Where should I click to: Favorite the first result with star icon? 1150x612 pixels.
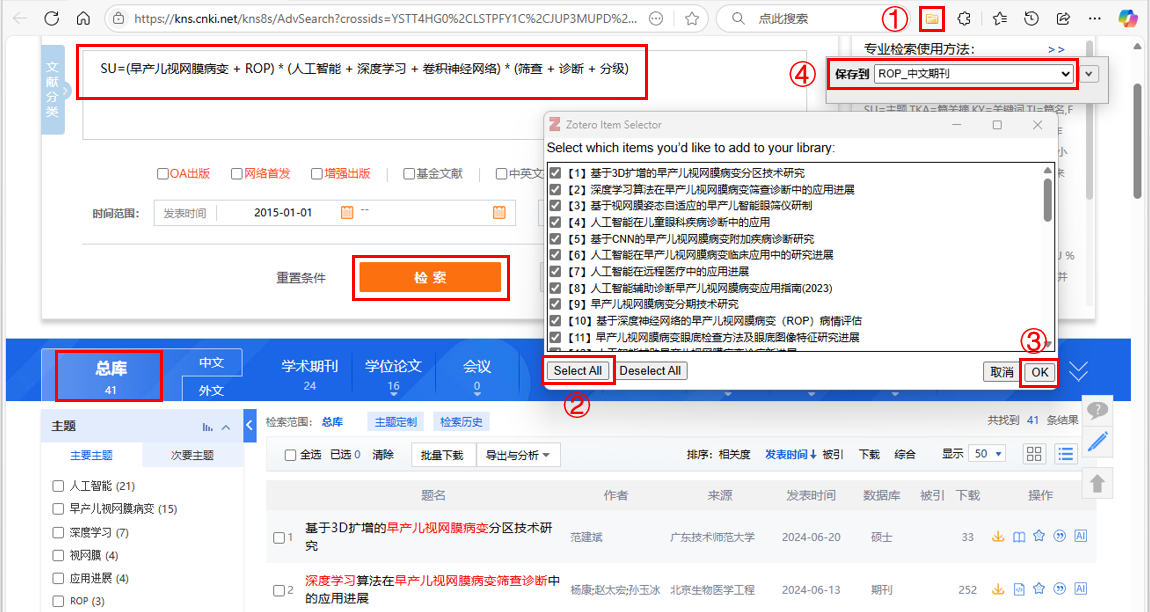[x=1039, y=536]
